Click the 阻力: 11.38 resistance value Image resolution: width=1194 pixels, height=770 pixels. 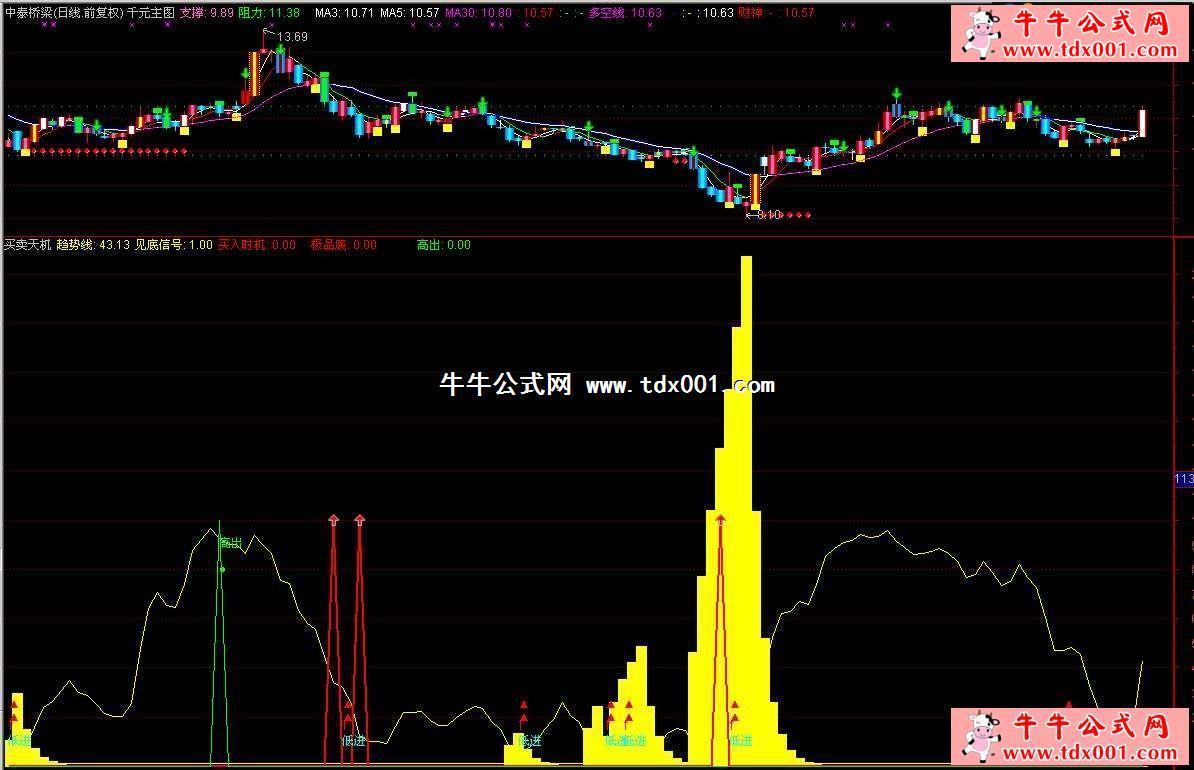pos(269,13)
